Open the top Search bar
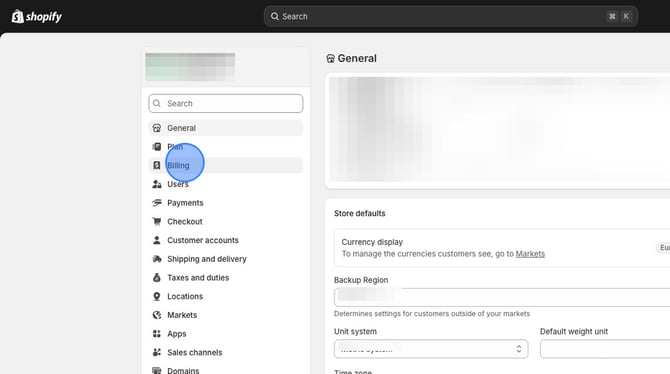The image size is (670, 374). point(451,17)
